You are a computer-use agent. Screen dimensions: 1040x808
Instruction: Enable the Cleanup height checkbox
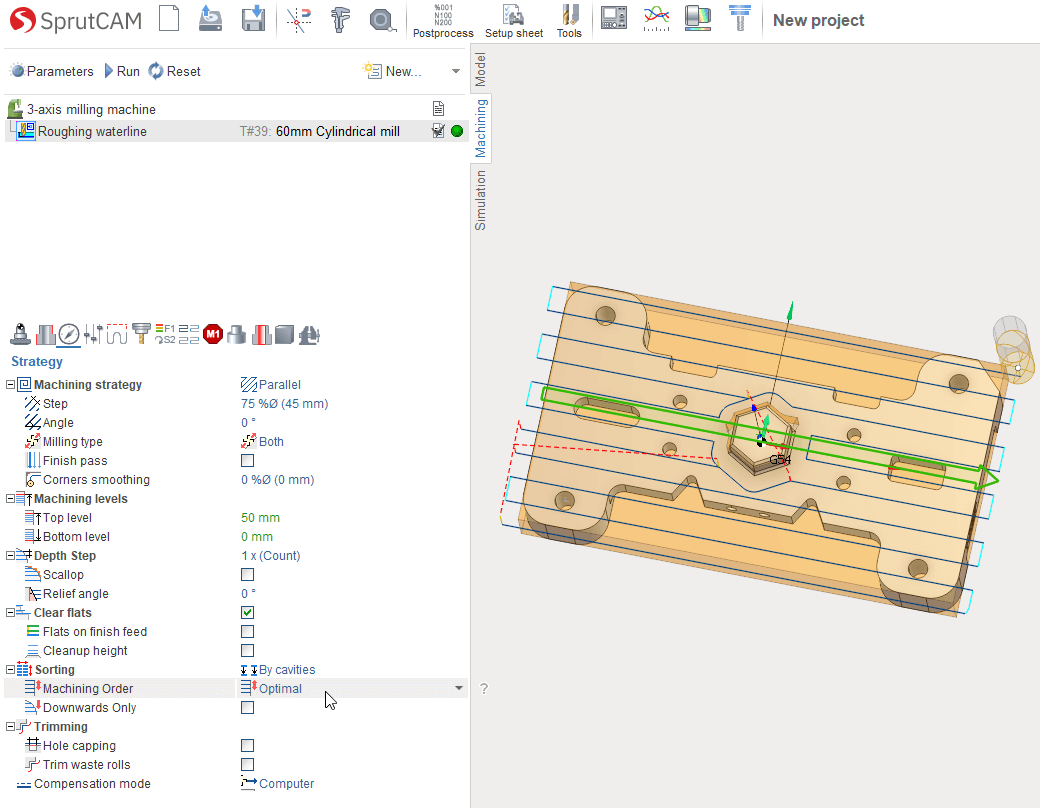coord(247,651)
